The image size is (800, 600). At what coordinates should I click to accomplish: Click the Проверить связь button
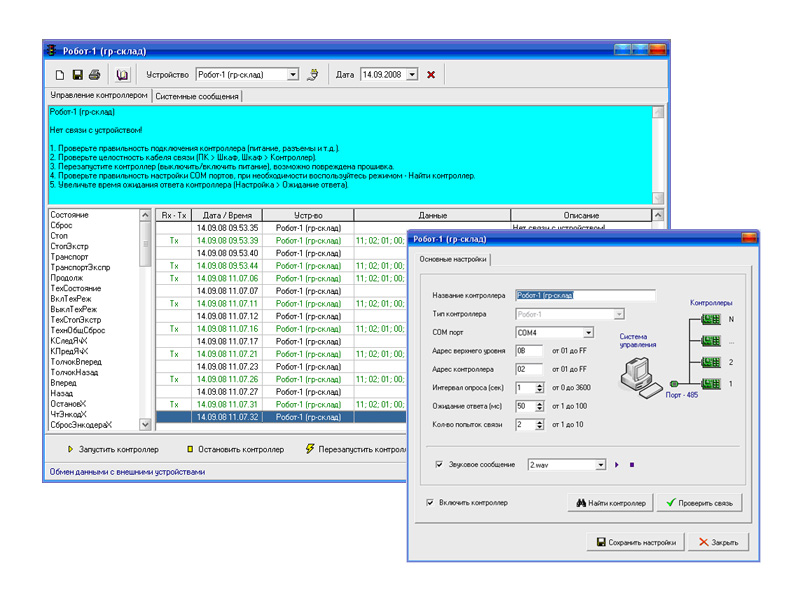coord(700,503)
